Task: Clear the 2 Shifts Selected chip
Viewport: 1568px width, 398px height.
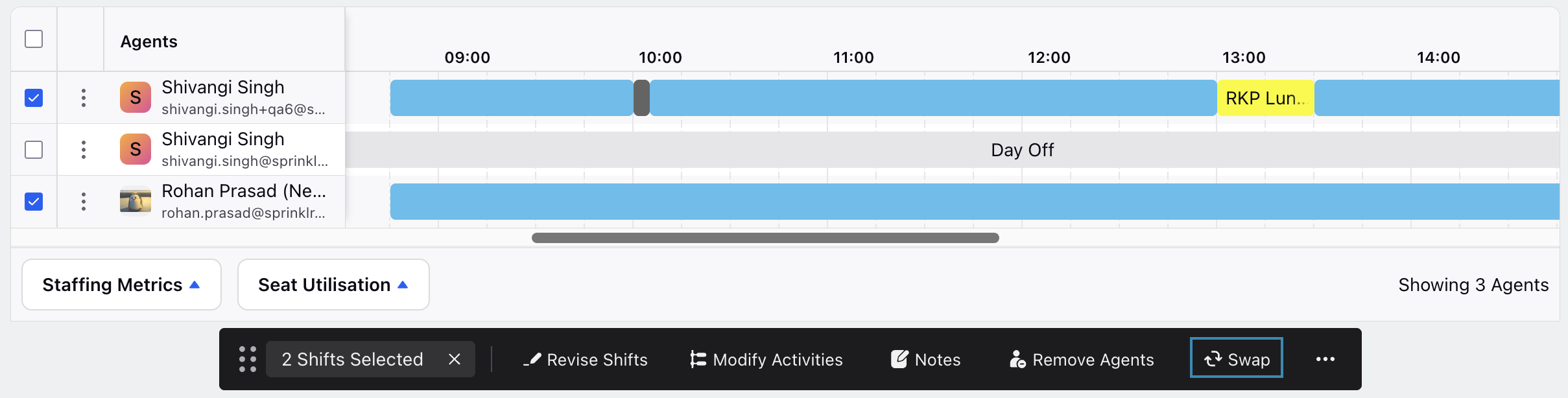Action: tap(455, 359)
